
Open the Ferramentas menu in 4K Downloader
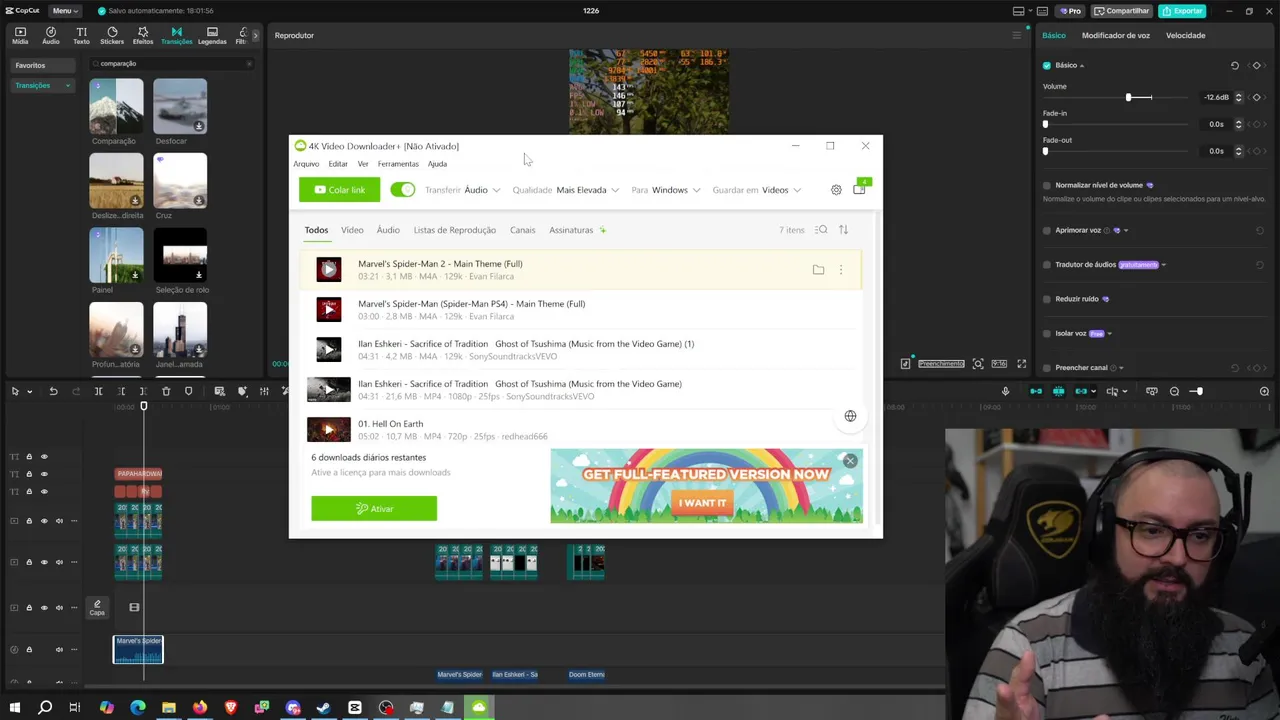tap(398, 164)
